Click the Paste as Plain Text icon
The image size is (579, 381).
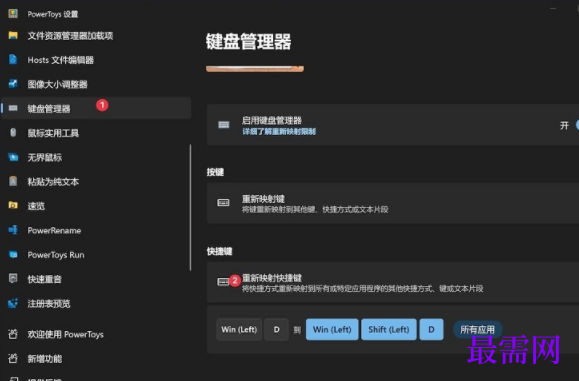[13, 181]
